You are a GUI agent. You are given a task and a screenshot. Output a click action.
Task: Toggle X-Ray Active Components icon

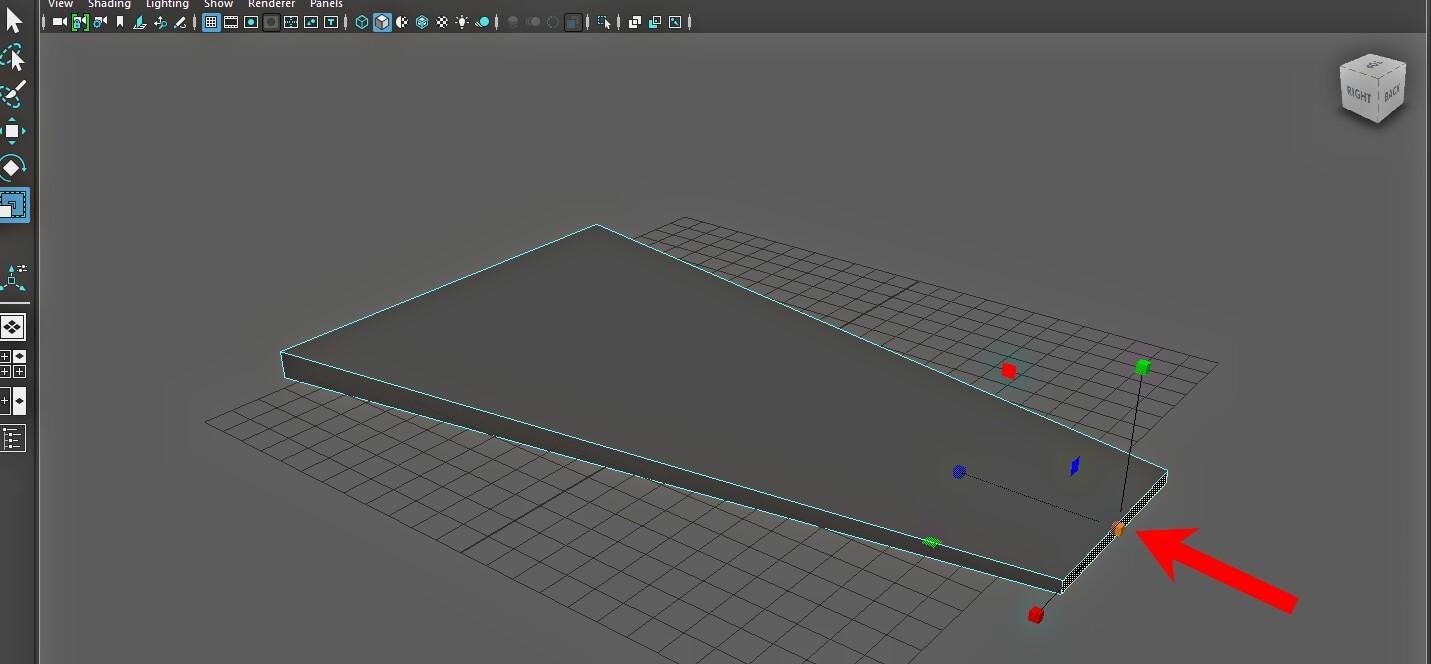(x=655, y=22)
